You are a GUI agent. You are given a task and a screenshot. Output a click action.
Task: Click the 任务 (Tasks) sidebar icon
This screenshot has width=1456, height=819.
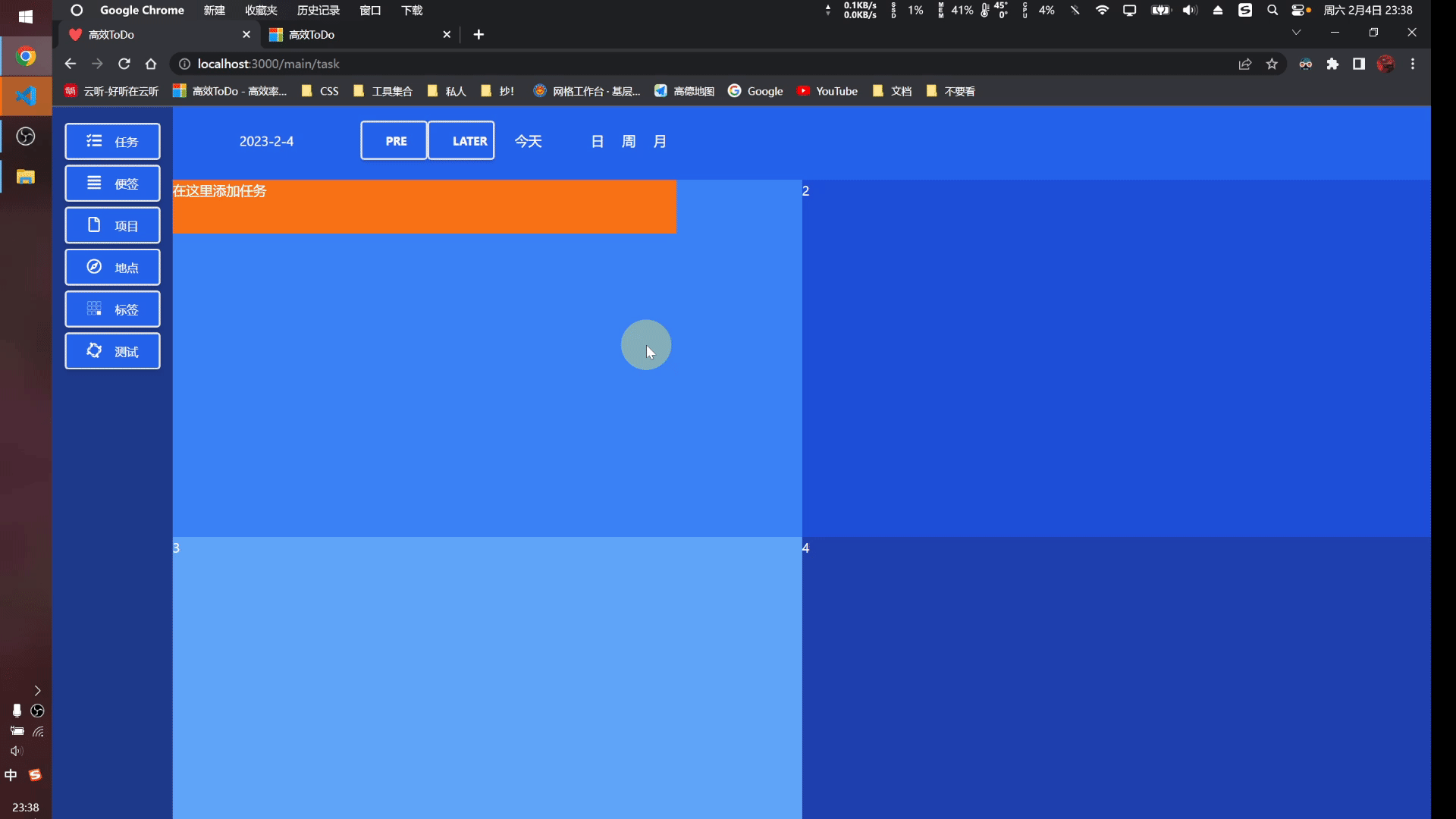coord(112,141)
